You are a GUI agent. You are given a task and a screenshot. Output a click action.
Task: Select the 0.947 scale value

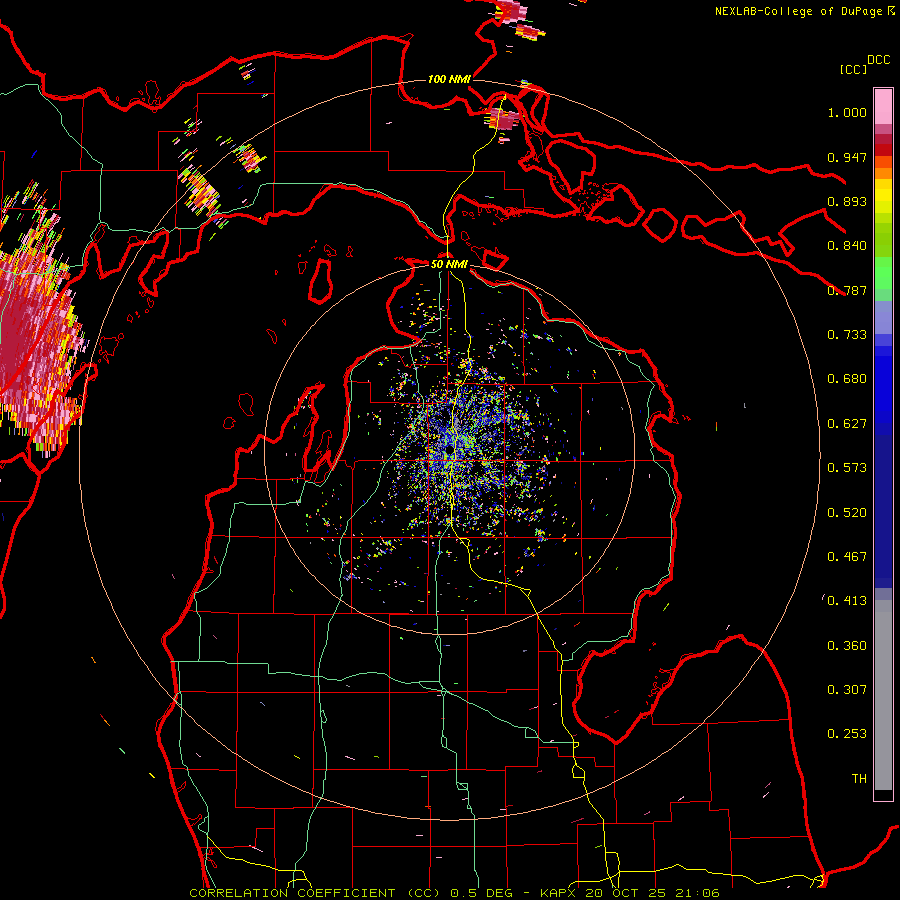tap(847, 157)
